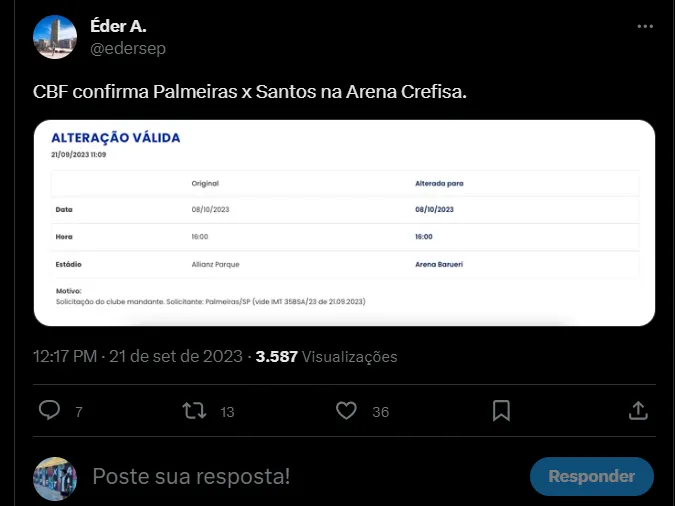
Task: Click the reply count of 7
Action: click(x=78, y=412)
